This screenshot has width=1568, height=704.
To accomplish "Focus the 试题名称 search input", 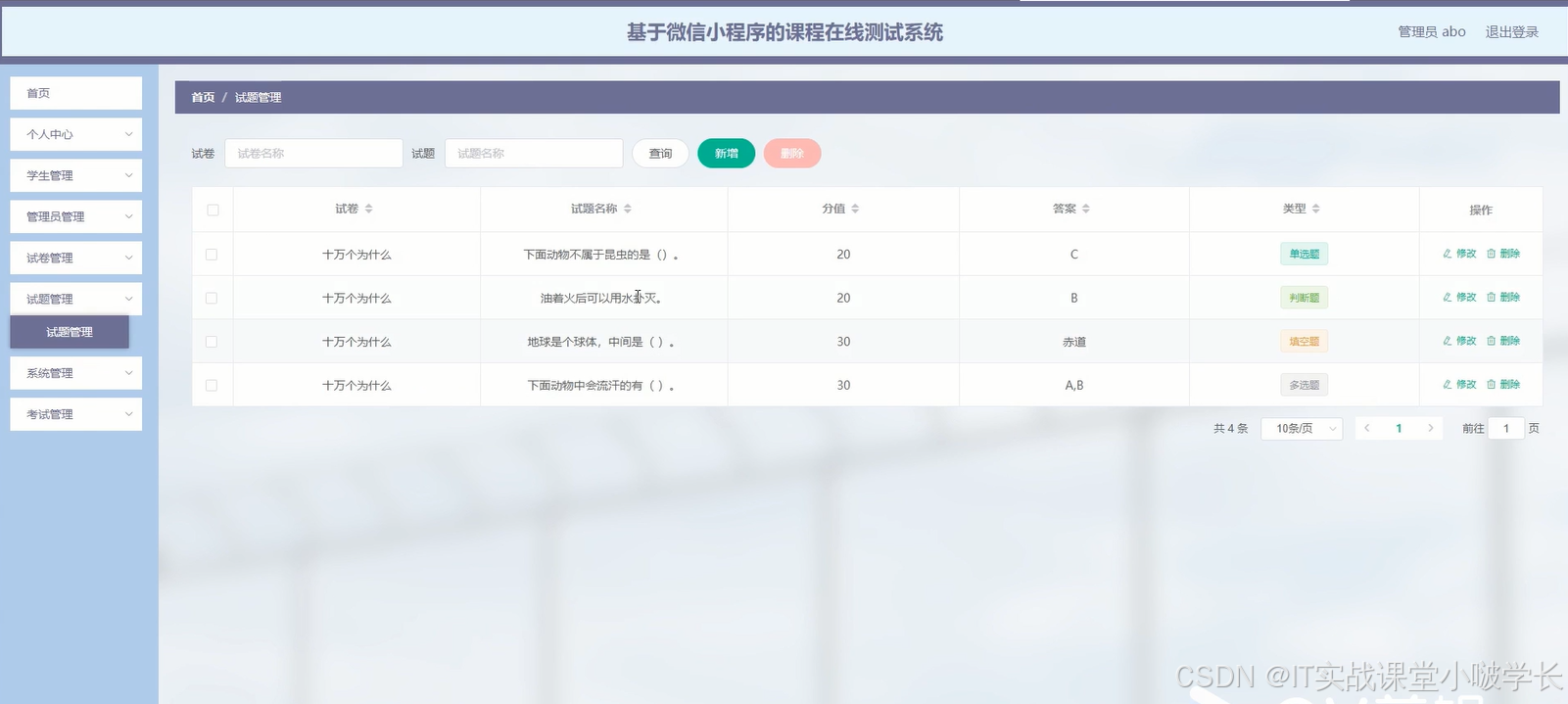I will pos(534,154).
